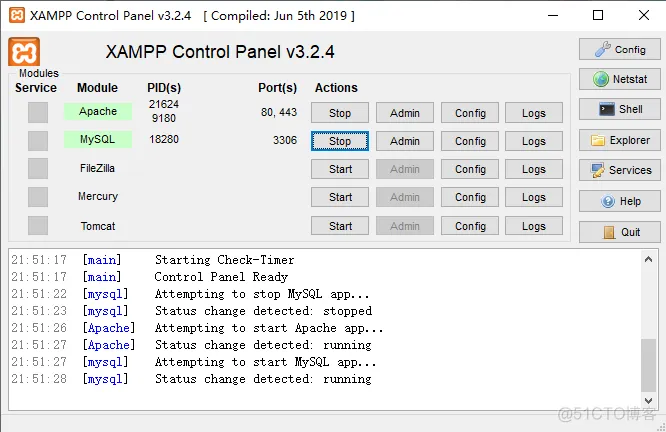
Task: Open Tomcat Logs menu
Action: point(534,226)
